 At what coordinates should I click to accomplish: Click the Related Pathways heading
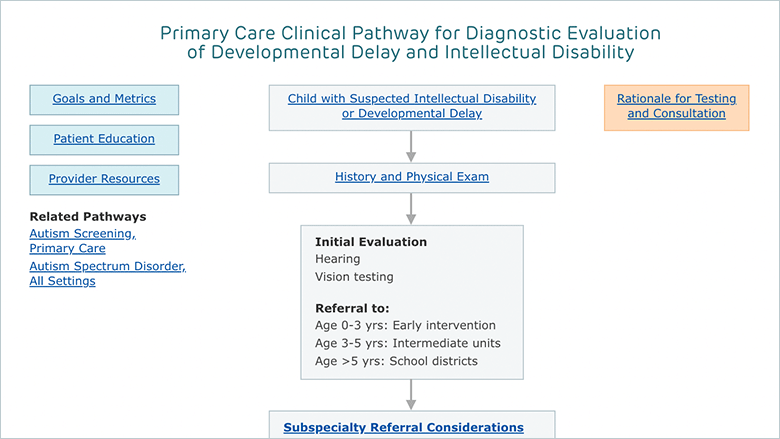[x=88, y=217]
